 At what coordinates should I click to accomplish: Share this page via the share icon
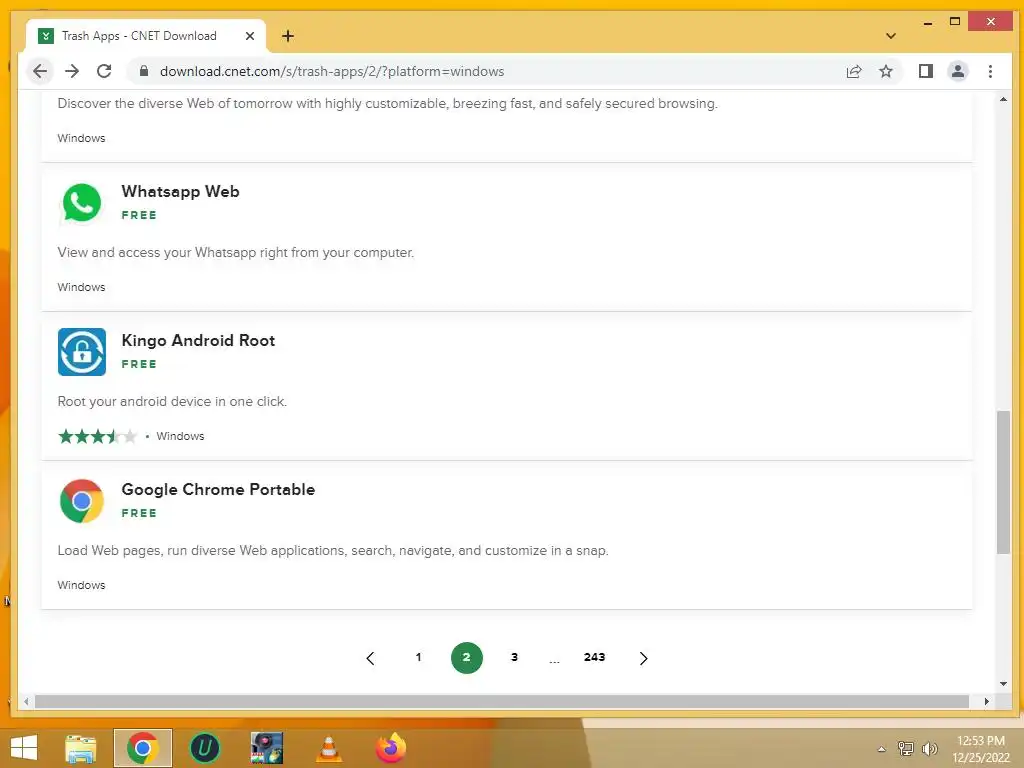pyautogui.click(x=854, y=71)
